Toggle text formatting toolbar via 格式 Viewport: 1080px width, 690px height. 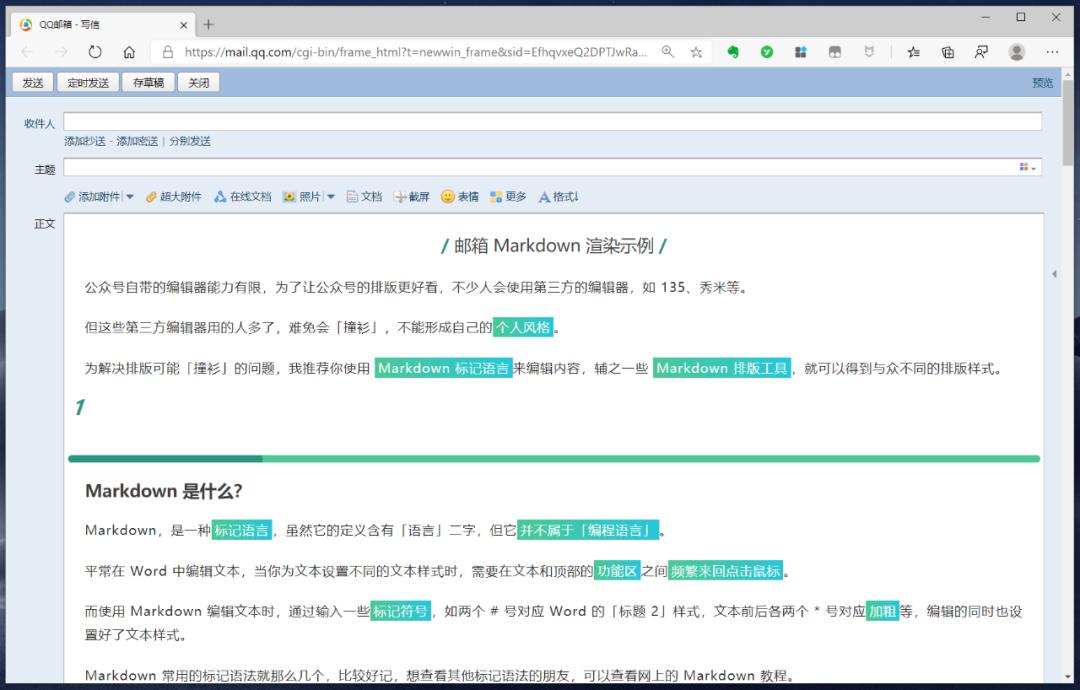pos(555,196)
